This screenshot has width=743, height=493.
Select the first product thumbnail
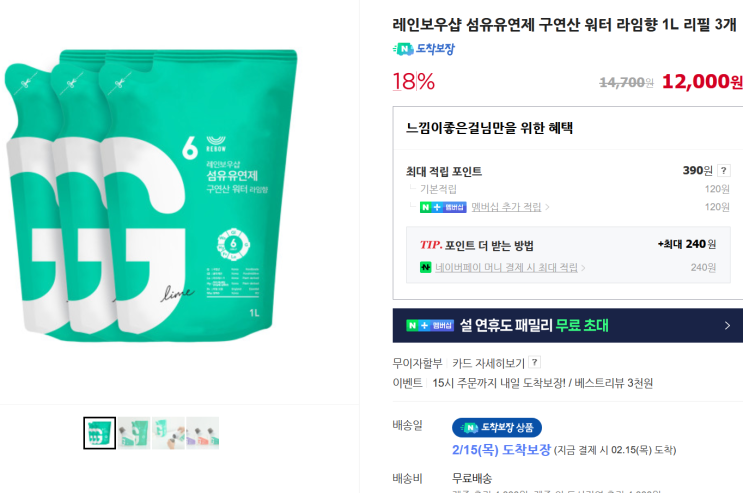pyautogui.click(x=100, y=433)
